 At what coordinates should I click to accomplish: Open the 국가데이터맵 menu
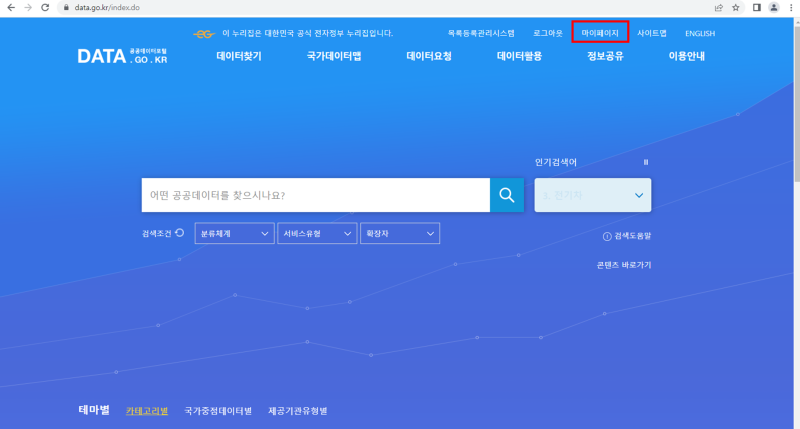tap(334, 56)
